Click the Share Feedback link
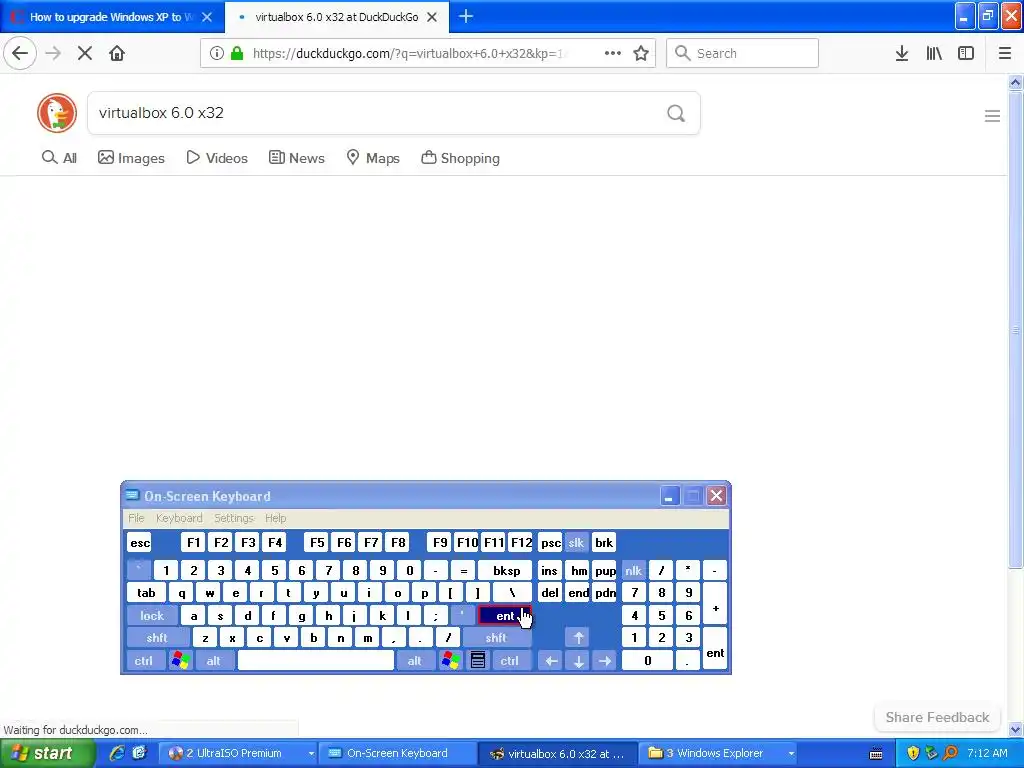Screen dimensions: 1024x768 (x=937, y=717)
